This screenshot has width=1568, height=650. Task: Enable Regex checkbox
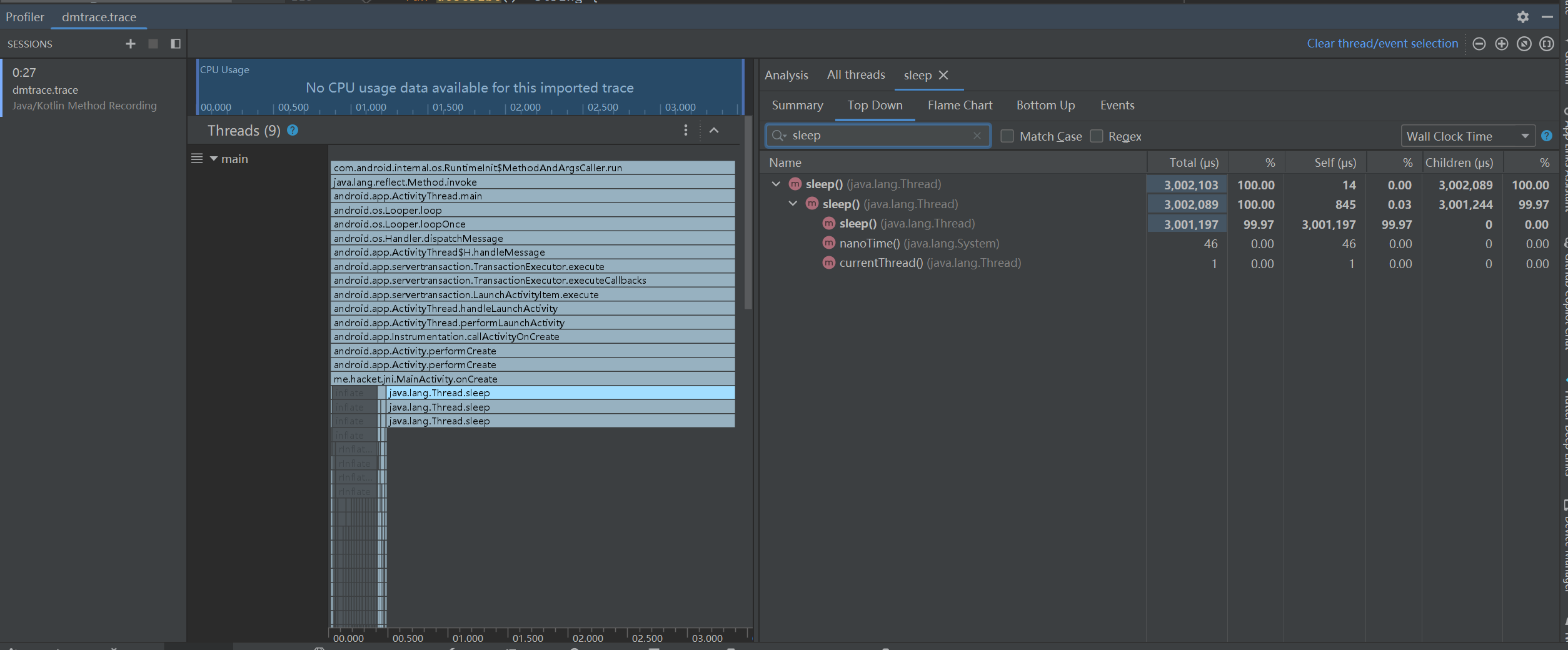pyautogui.click(x=1097, y=136)
